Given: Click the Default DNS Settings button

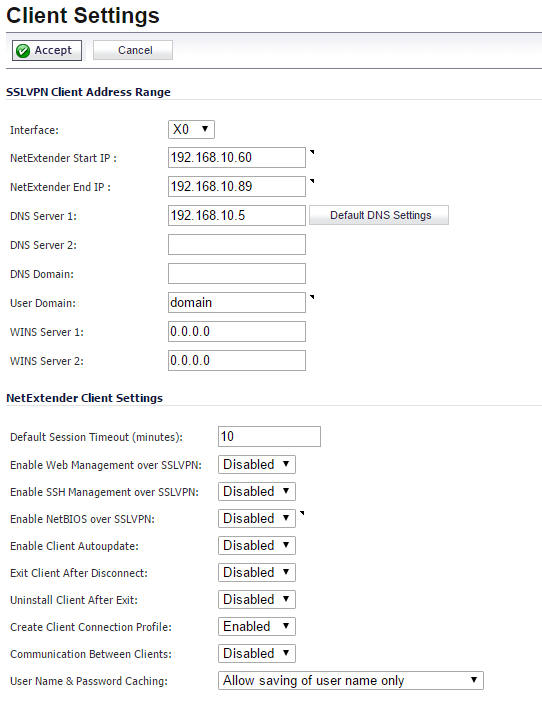Looking at the screenshot, I should click(379, 215).
